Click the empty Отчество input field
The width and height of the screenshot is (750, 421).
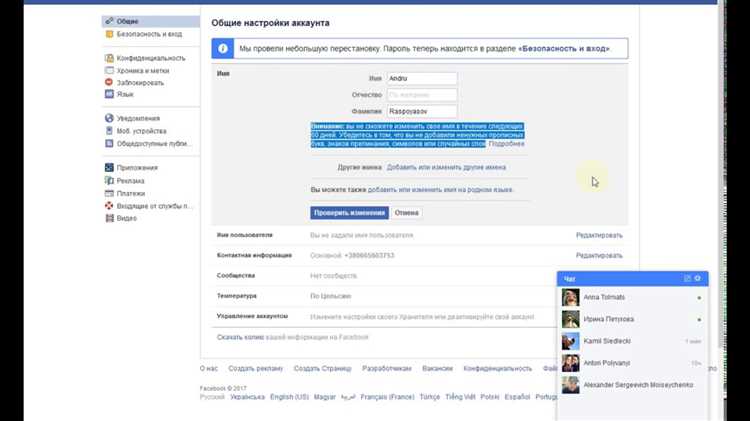tap(421, 95)
